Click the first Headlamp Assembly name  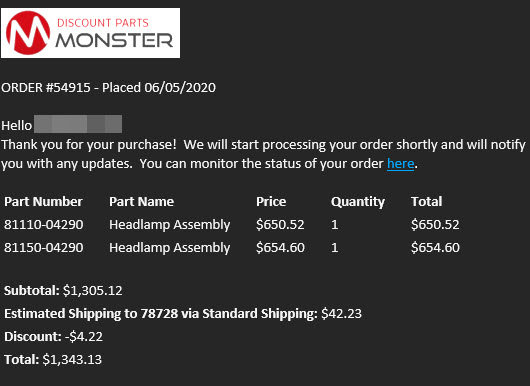pyautogui.click(x=170, y=225)
